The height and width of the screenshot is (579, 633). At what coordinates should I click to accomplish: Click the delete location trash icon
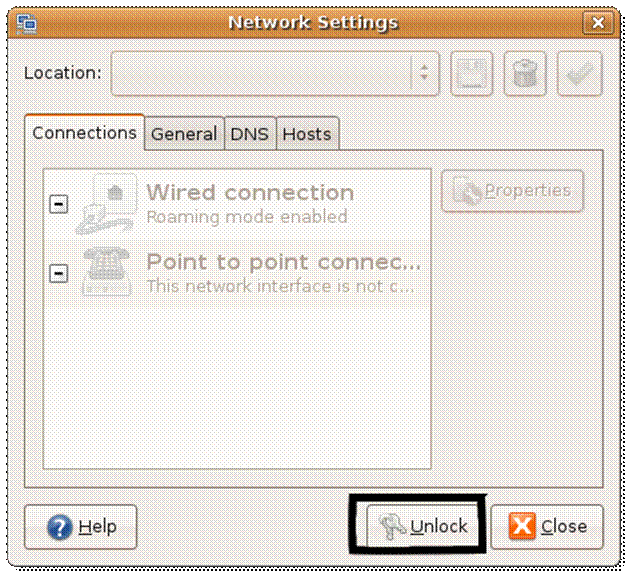525,73
